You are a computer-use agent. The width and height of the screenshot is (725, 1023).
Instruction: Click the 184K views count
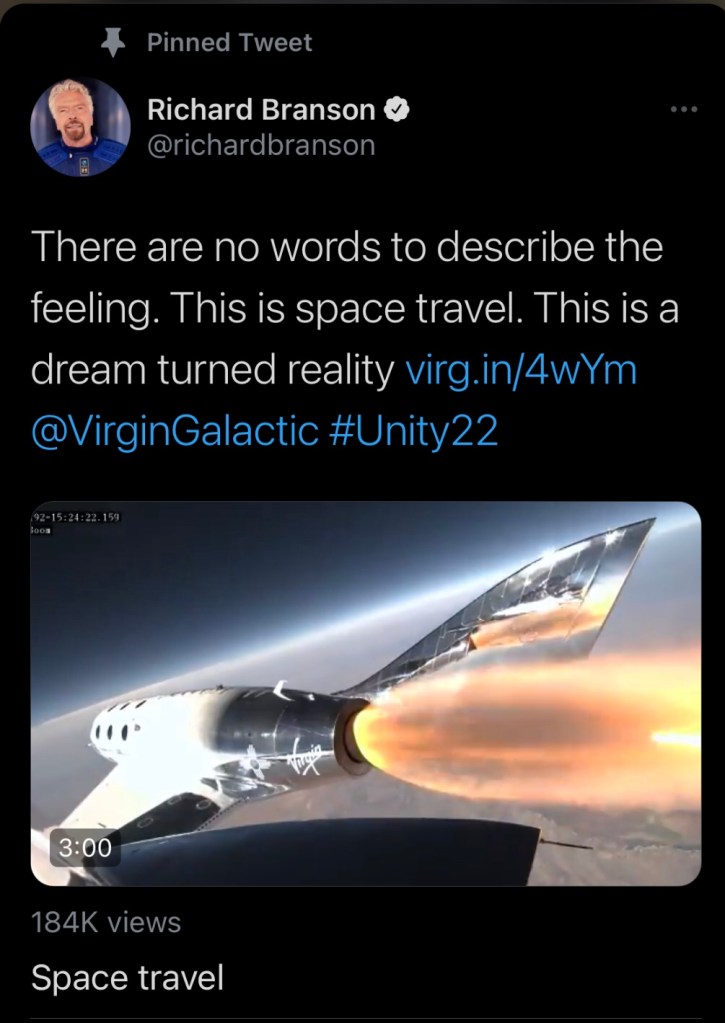pyautogui.click(x=106, y=923)
